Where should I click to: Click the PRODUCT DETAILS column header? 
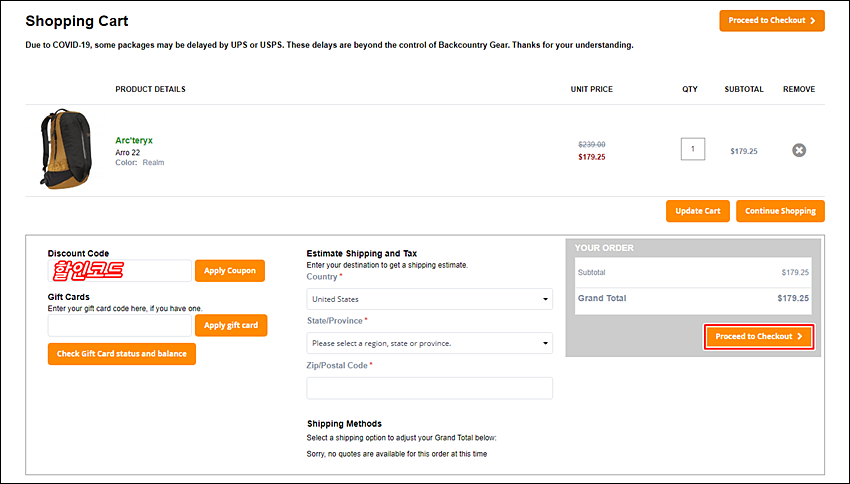[x=150, y=89]
